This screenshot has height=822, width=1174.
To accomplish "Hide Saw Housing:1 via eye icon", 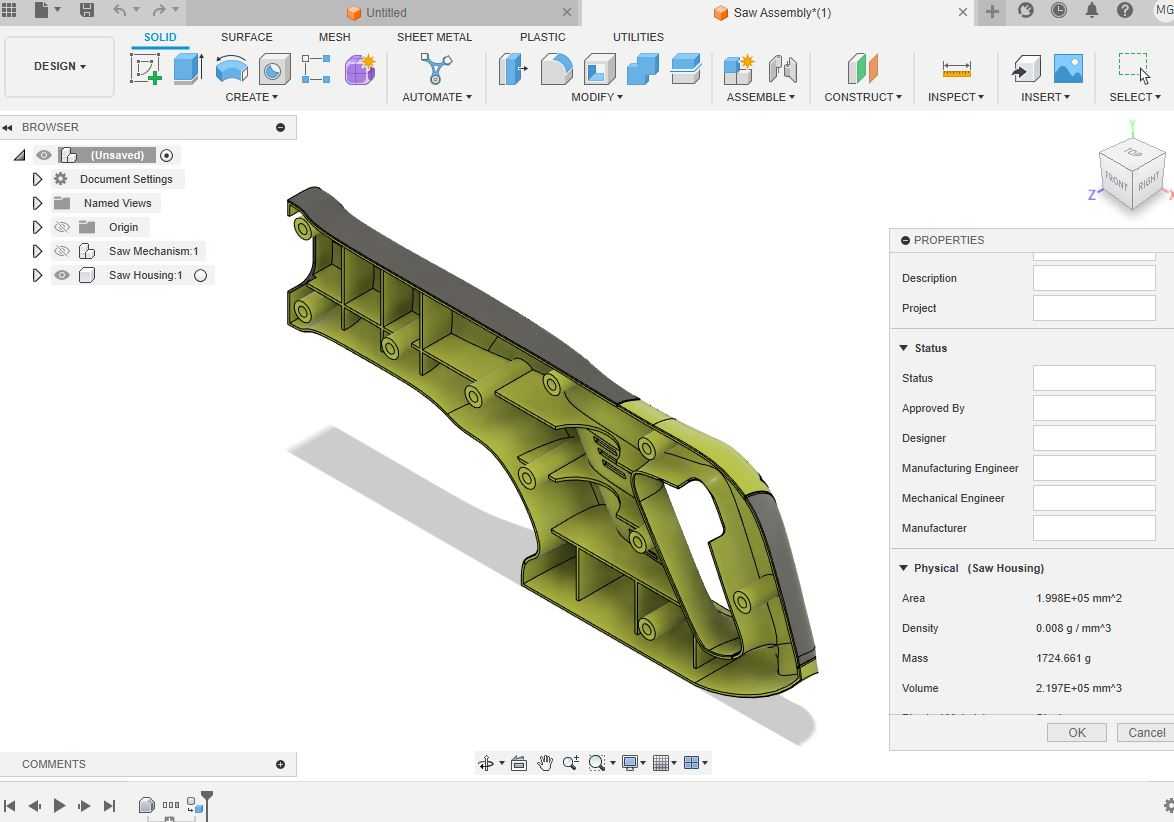I will (x=62, y=275).
